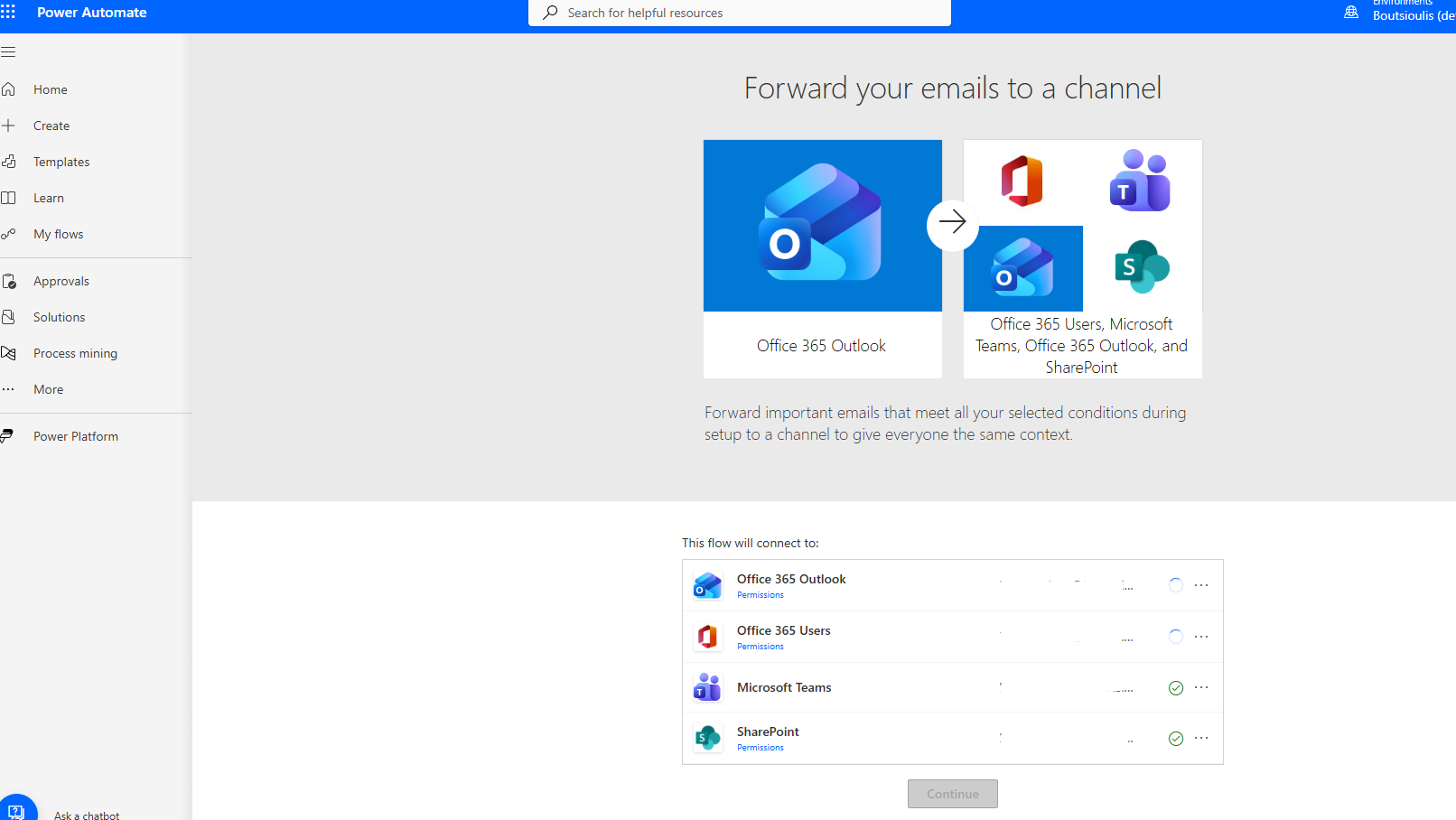The width and height of the screenshot is (1456, 820).
Task: Open Approvals in the left navigation
Action: [x=61, y=281]
